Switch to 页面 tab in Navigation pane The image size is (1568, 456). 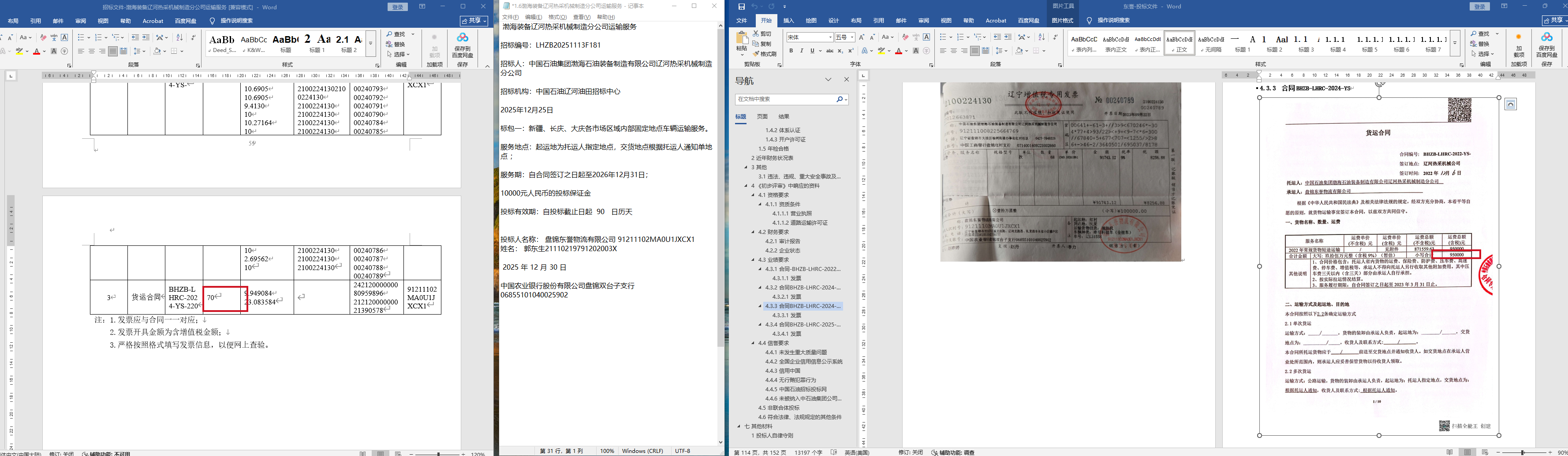point(762,116)
